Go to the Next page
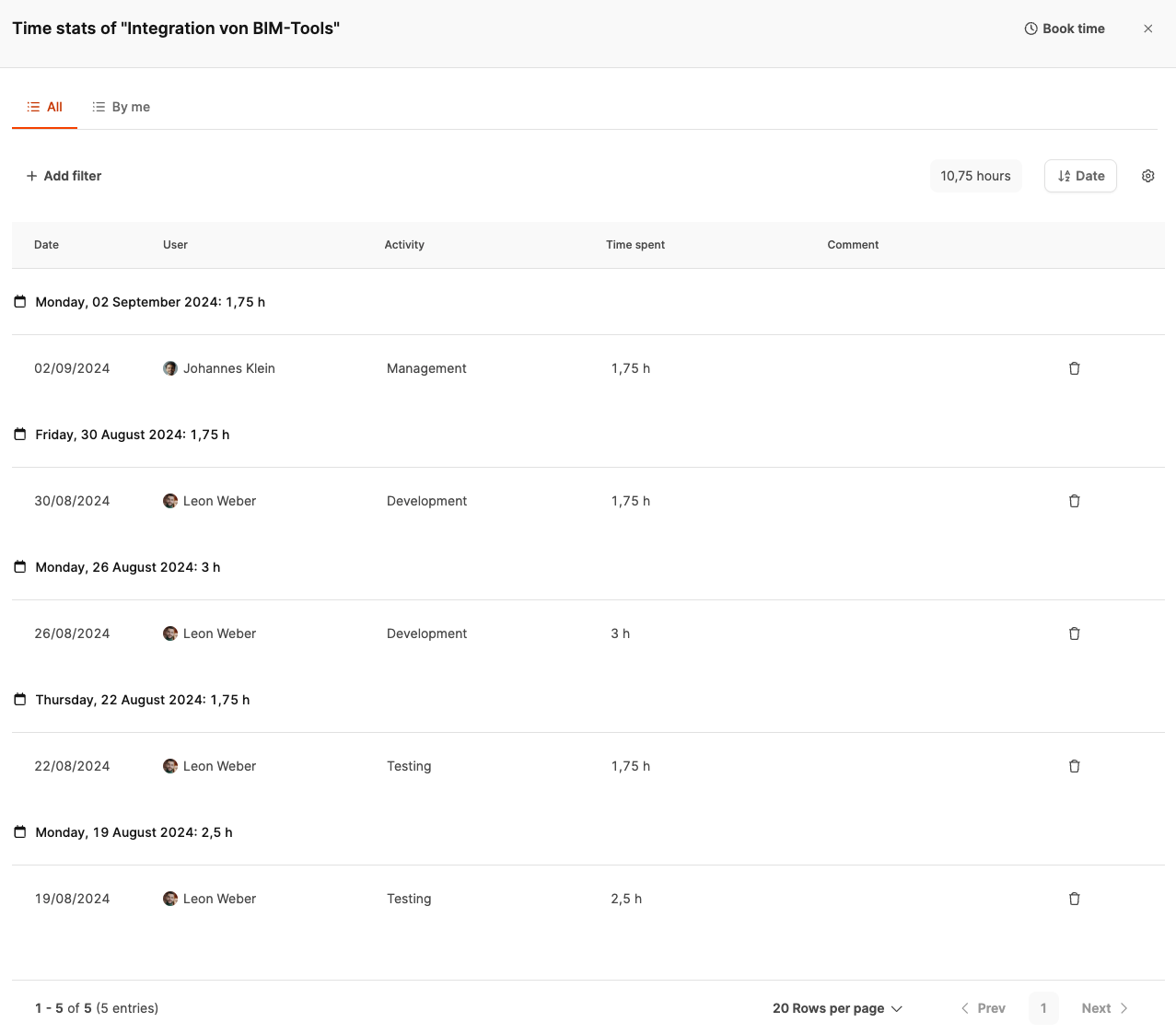The image size is (1176, 1034). (1104, 1008)
